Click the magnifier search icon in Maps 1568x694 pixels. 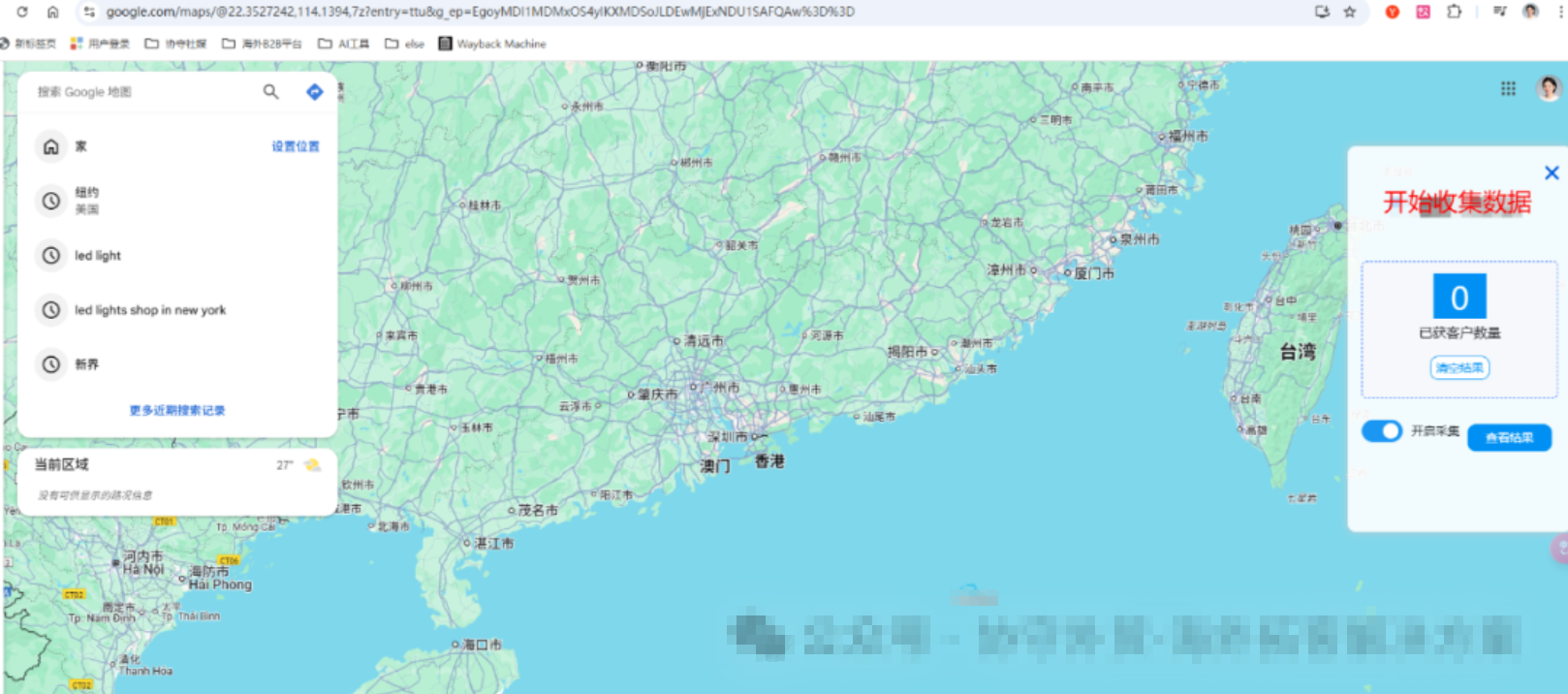pyautogui.click(x=271, y=92)
